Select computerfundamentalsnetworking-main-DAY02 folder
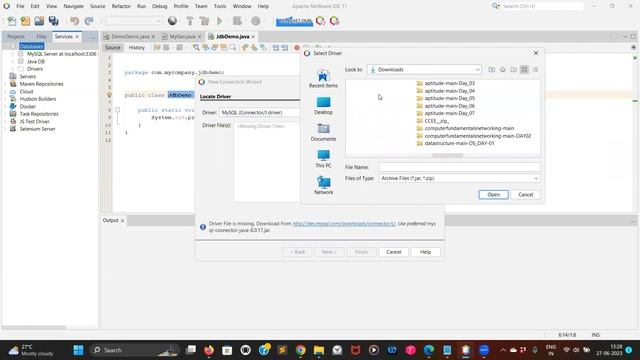The height and width of the screenshot is (360, 640). [473, 136]
